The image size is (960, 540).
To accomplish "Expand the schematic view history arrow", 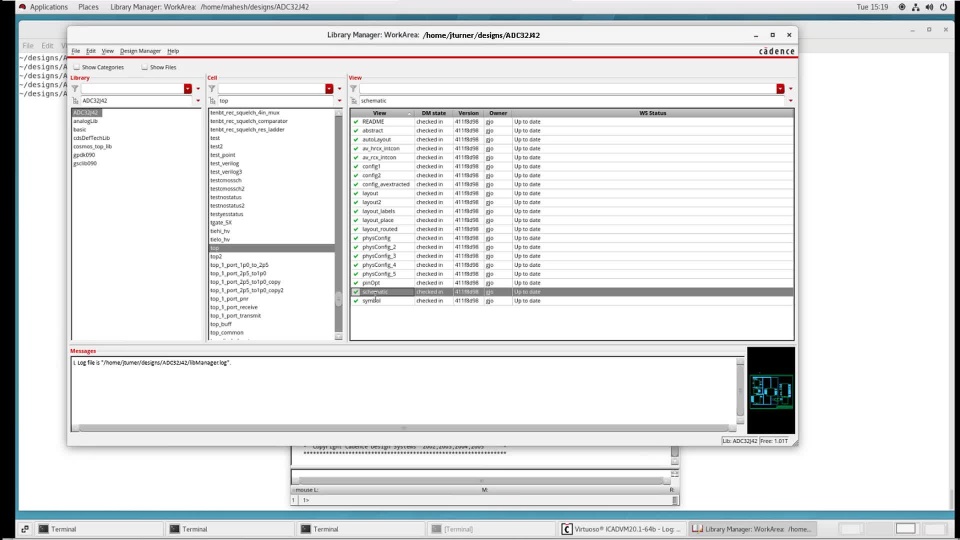I will [x=791, y=100].
